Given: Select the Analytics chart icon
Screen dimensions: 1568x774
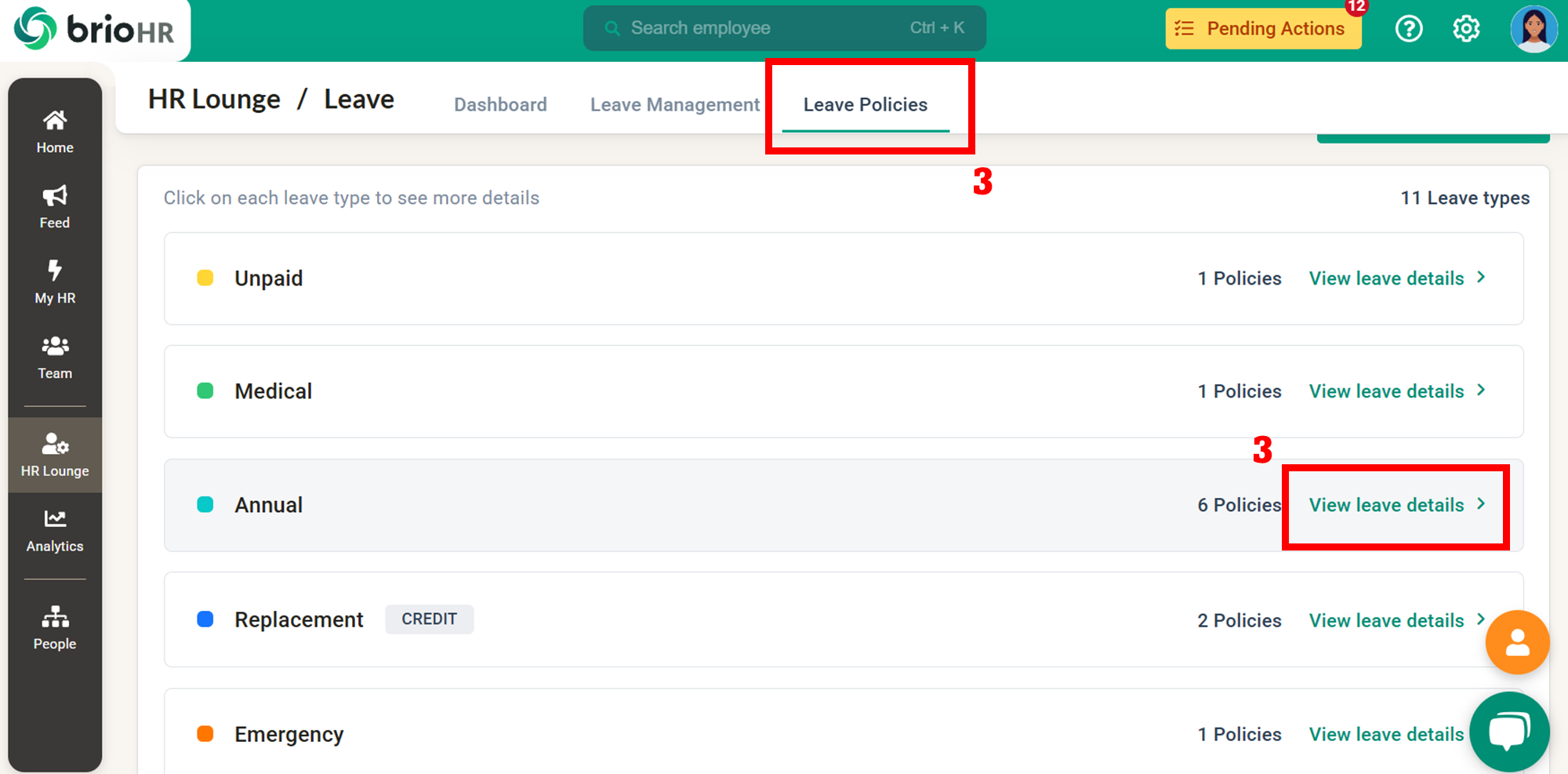Looking at the screenshot, I should coord(55,519).
